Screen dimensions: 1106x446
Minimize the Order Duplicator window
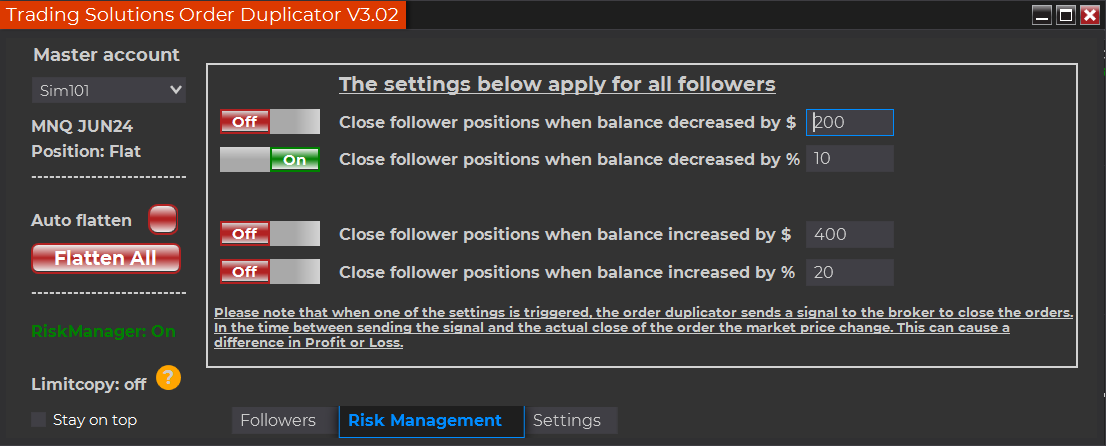pyautogui.click(x=1042, y=15)
